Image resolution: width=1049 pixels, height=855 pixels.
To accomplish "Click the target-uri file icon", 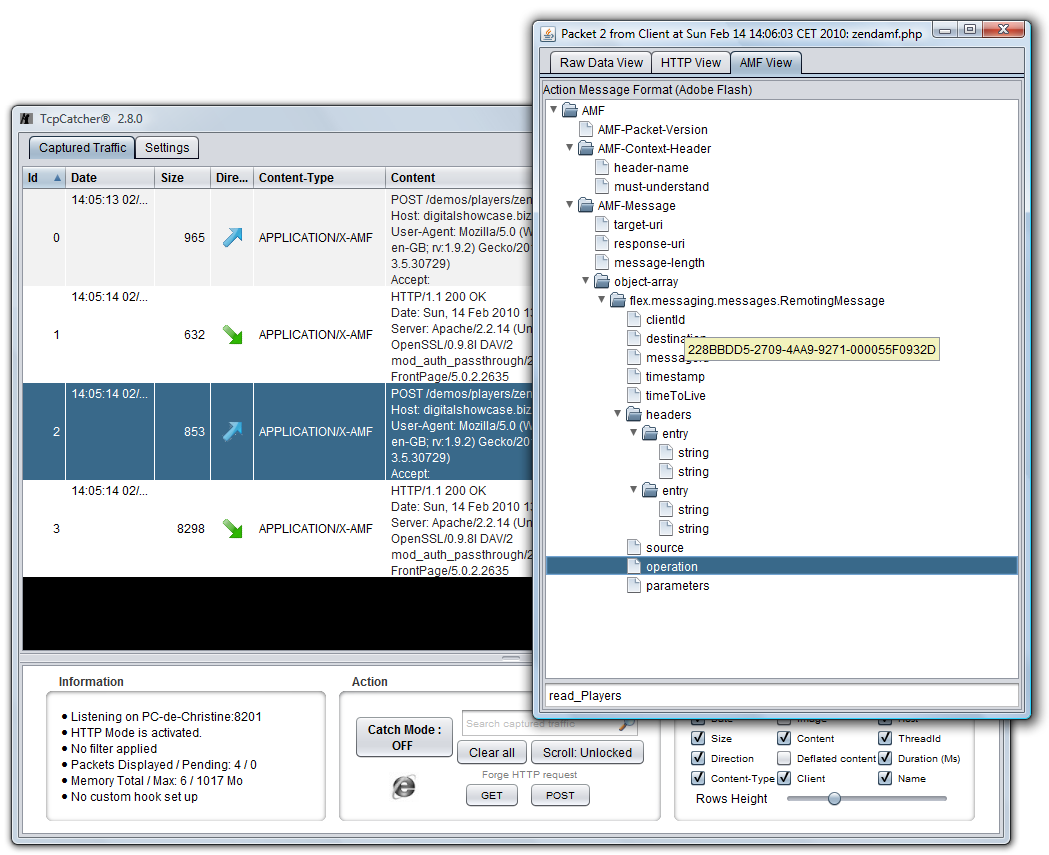I will pos(602,224).
